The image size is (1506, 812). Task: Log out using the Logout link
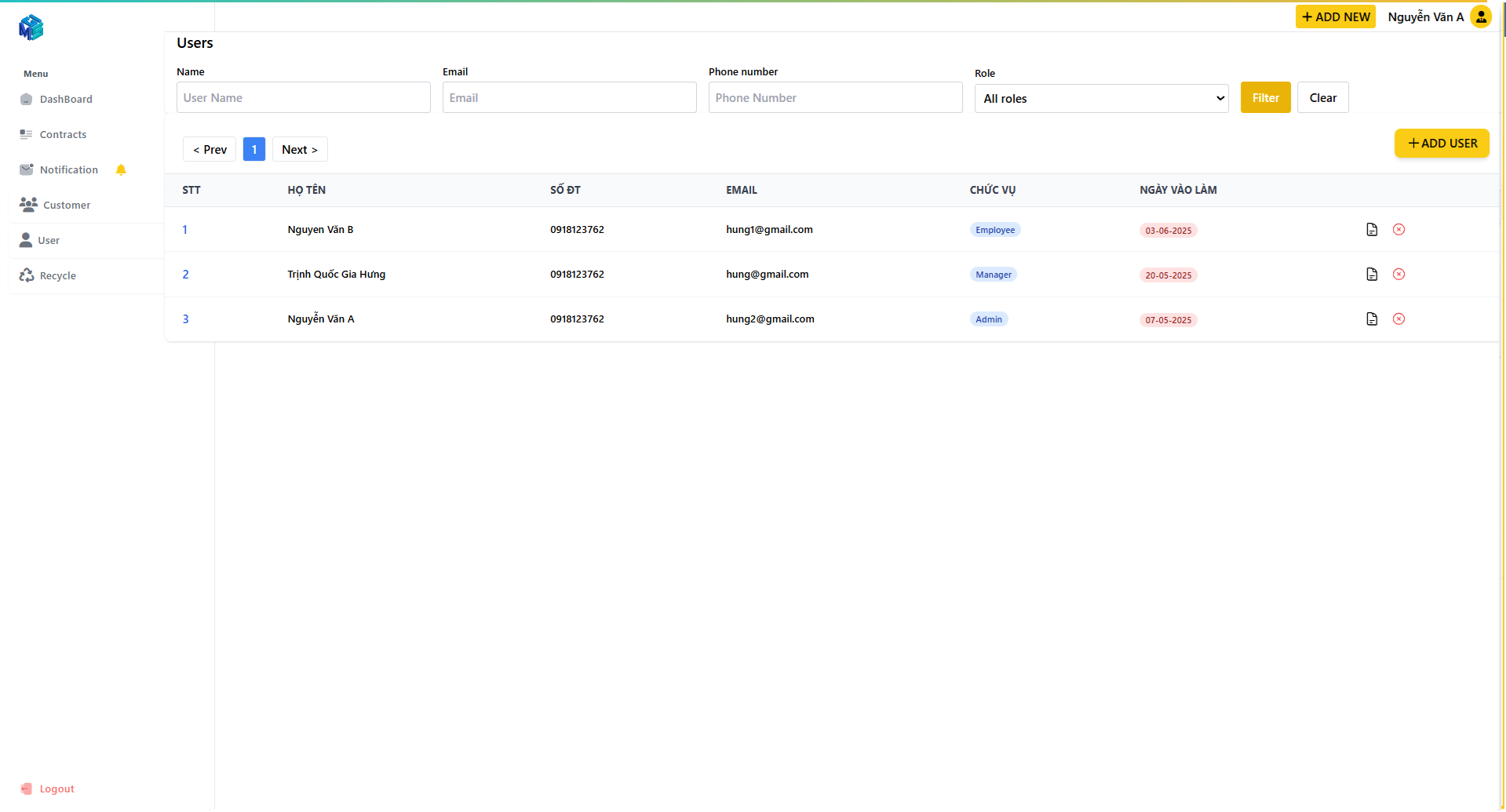tap(57, 789)
